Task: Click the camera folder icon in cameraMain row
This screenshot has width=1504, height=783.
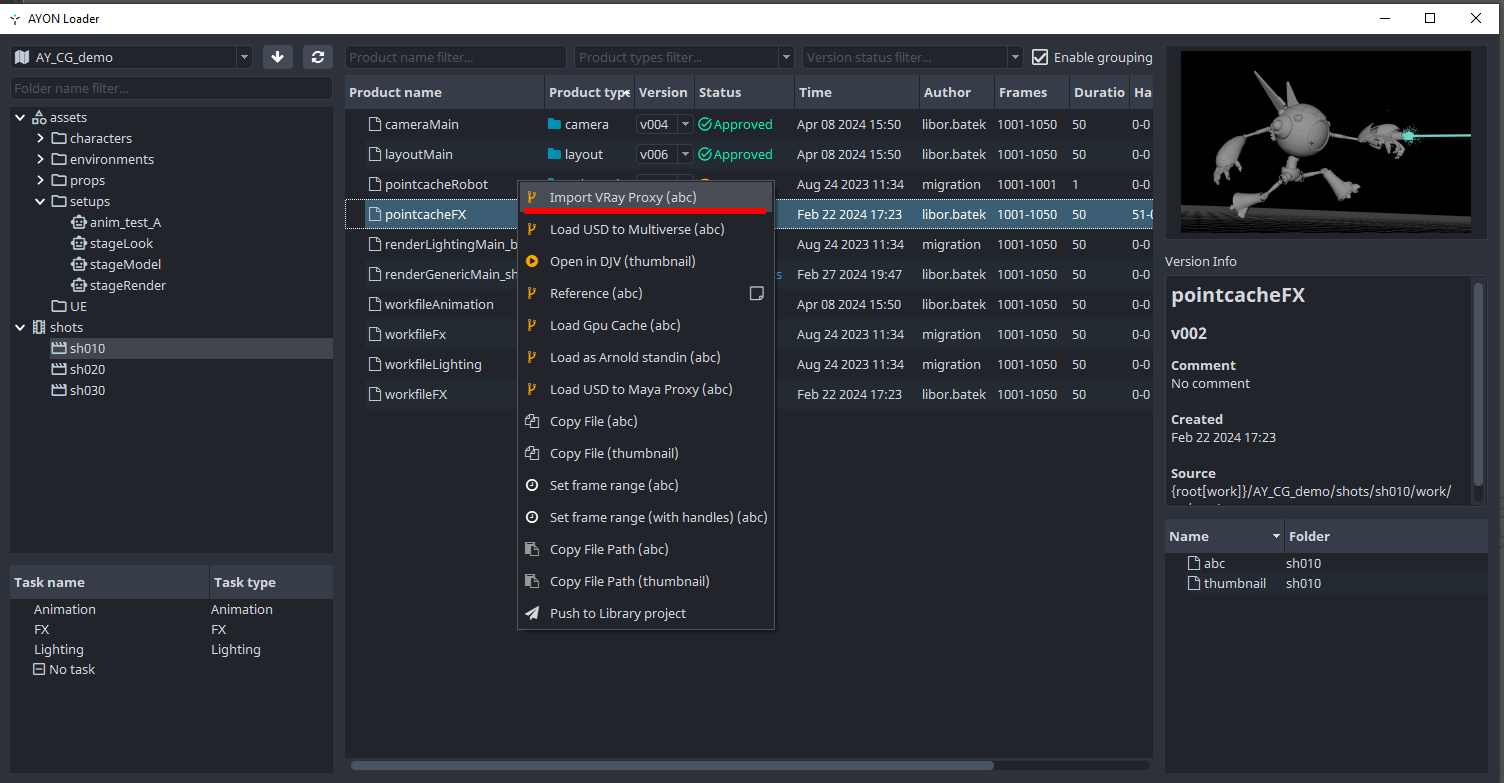Action: point(555,124)
